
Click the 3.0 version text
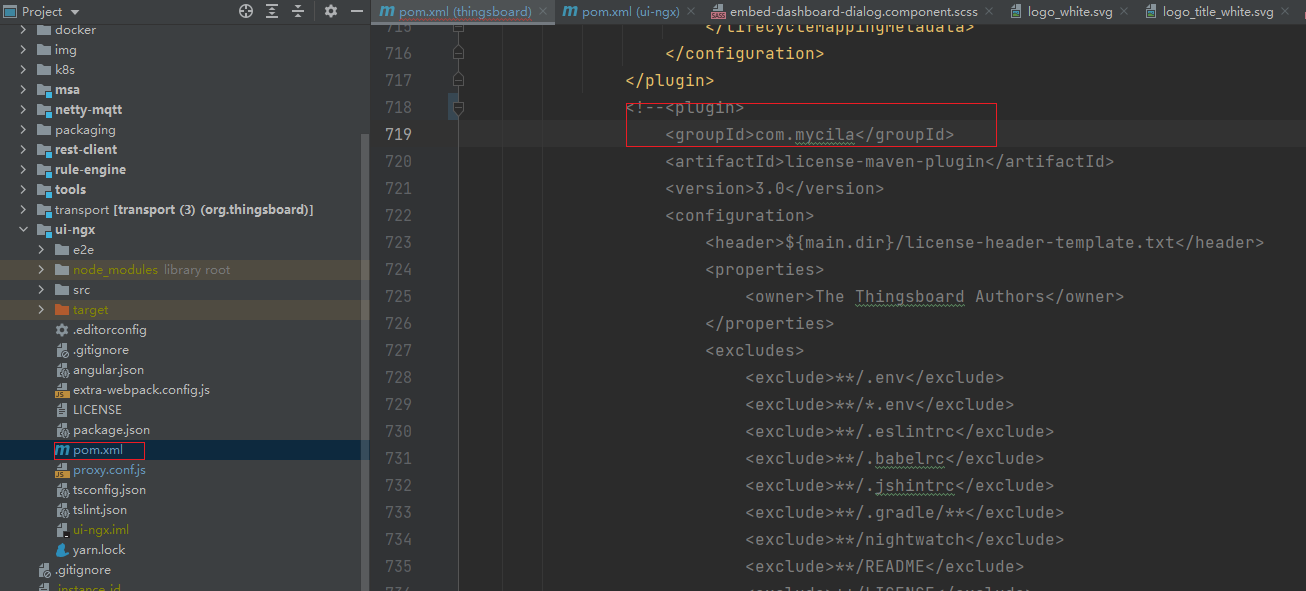pyautogui.click(x=770, y=188)
